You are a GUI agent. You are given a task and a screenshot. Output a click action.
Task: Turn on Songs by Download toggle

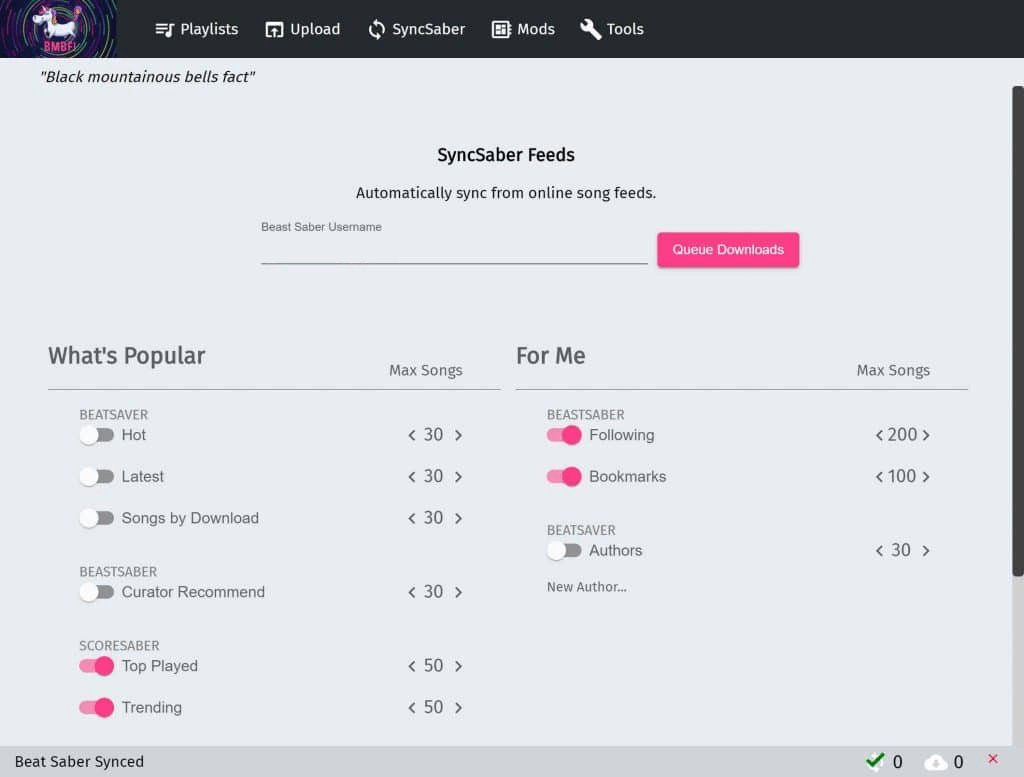97,518
